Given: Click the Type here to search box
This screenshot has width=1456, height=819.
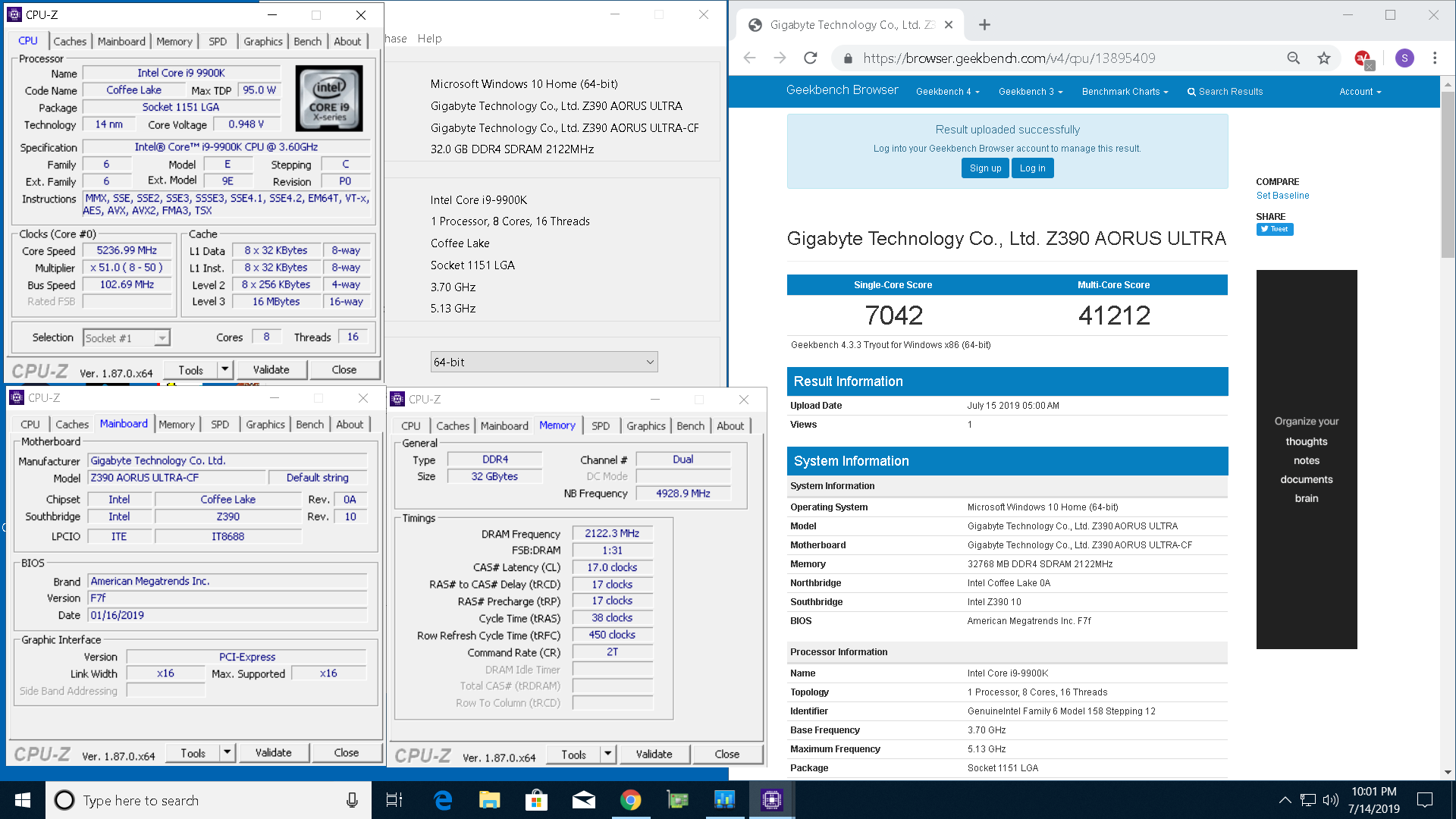Looking at the screenshot, I should click(x=209, y=800).
